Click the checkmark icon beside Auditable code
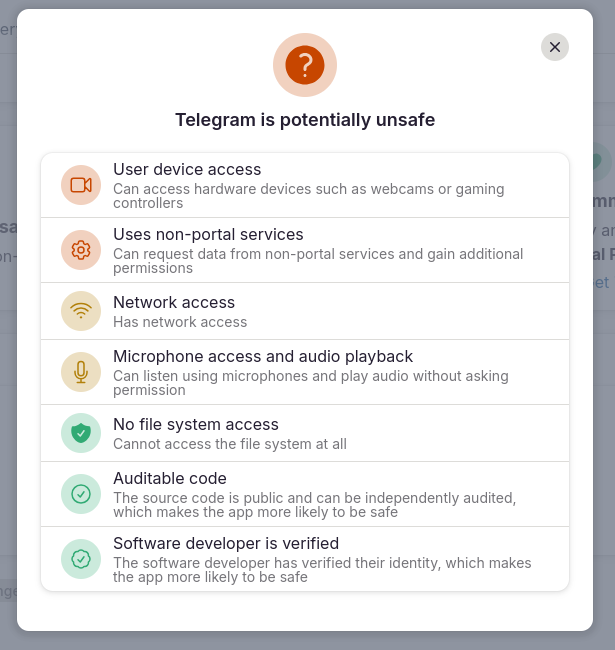 point(81,494)
